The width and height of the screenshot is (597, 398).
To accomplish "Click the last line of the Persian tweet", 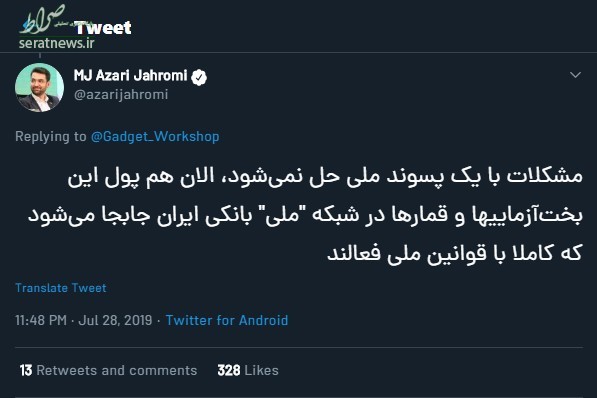I will point(455,253).
